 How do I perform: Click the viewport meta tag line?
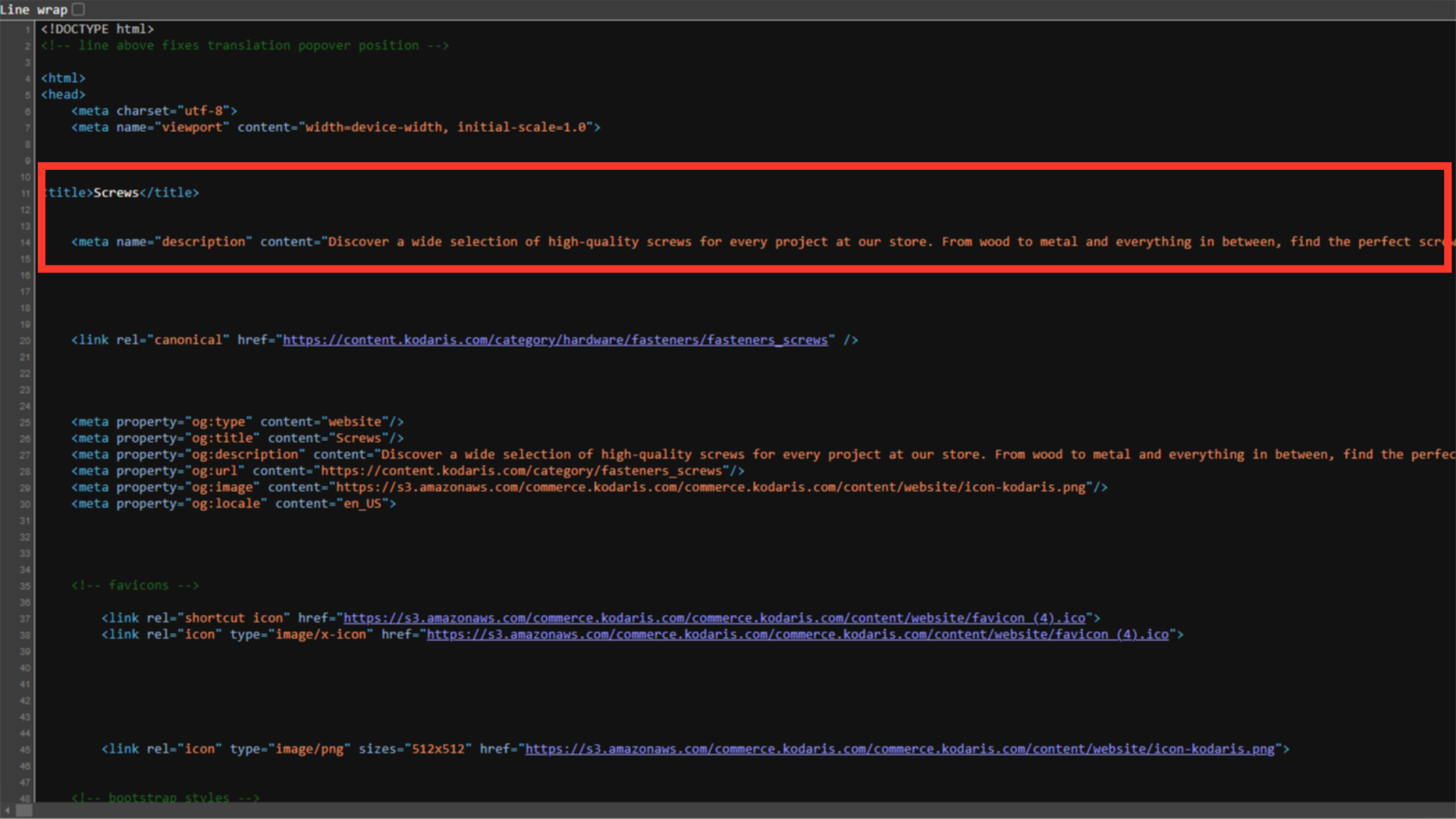pos(335,127)
